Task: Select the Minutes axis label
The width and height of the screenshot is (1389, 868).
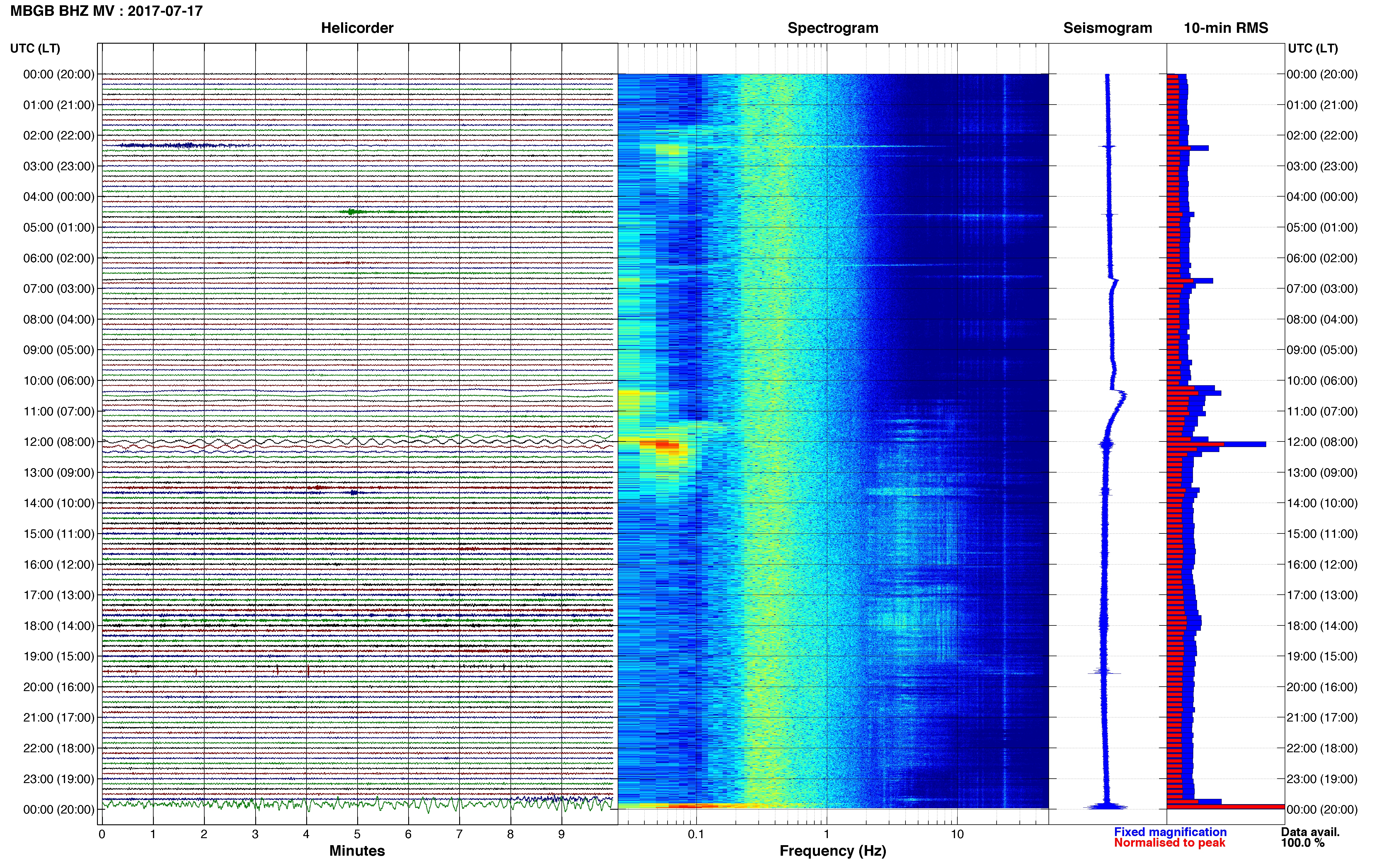Action: click(357, 851)
